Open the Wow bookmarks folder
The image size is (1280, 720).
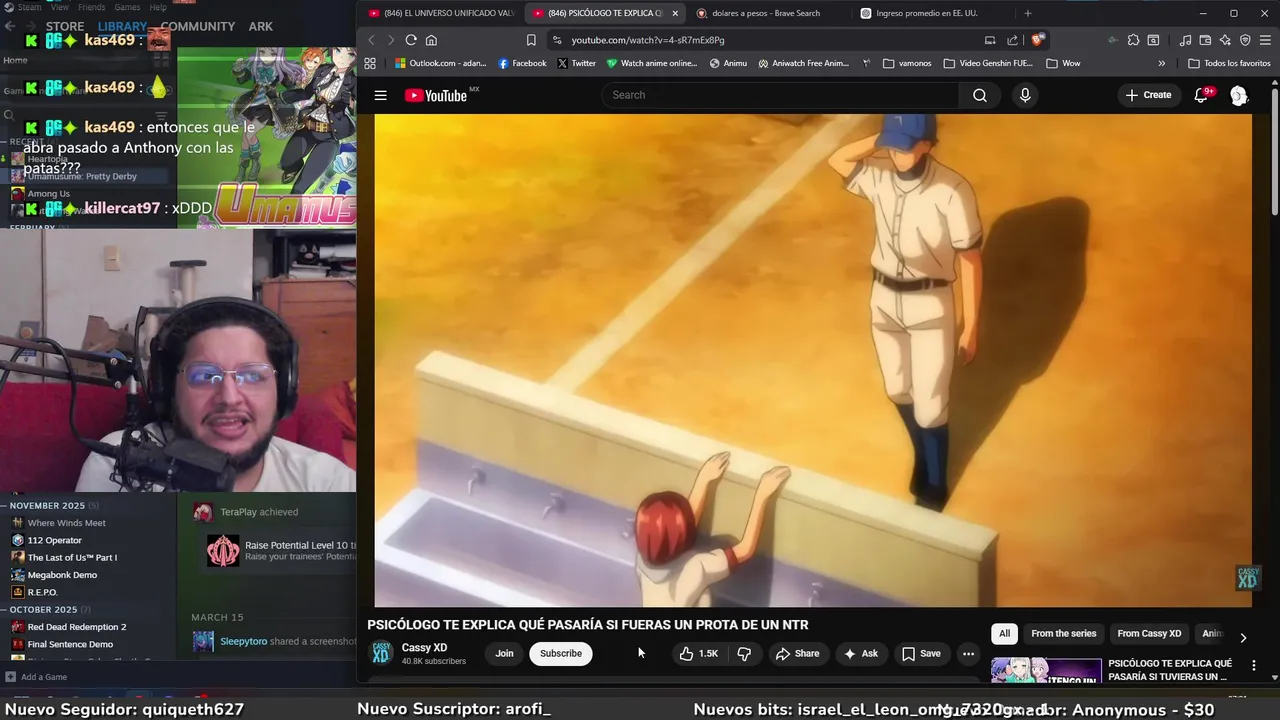[x=1063, y=63]
